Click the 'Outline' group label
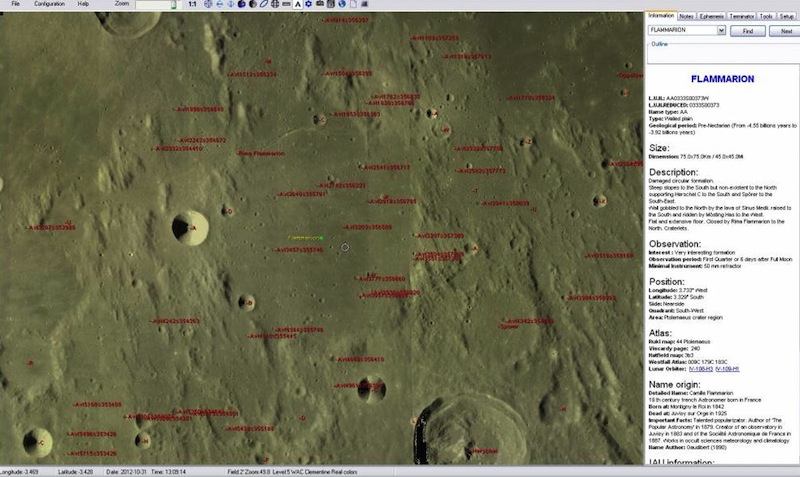800x477 pixels. tap(659, 44)
